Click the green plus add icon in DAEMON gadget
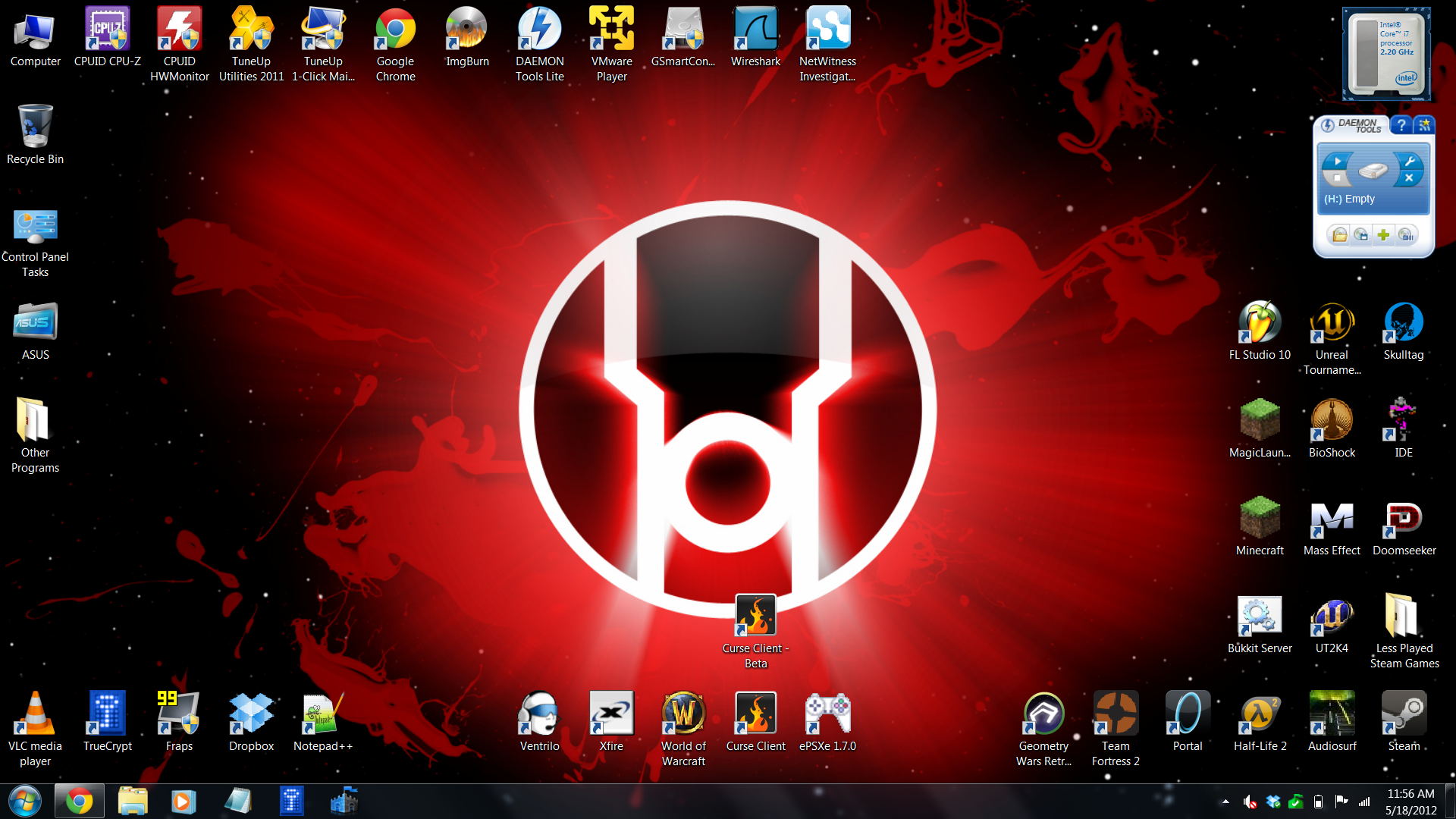 pyautogui.click(x=1383, y=235)
